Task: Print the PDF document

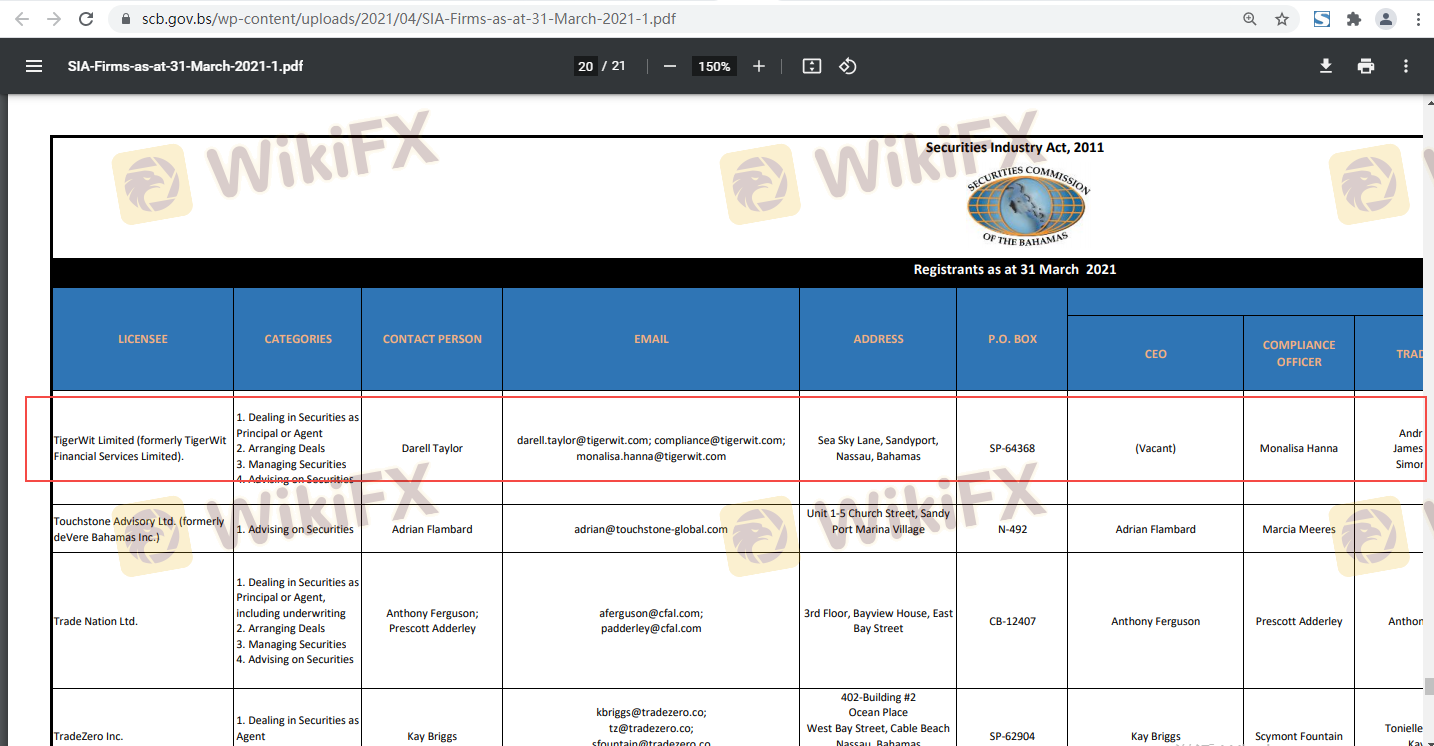Action: point(1366,66)
